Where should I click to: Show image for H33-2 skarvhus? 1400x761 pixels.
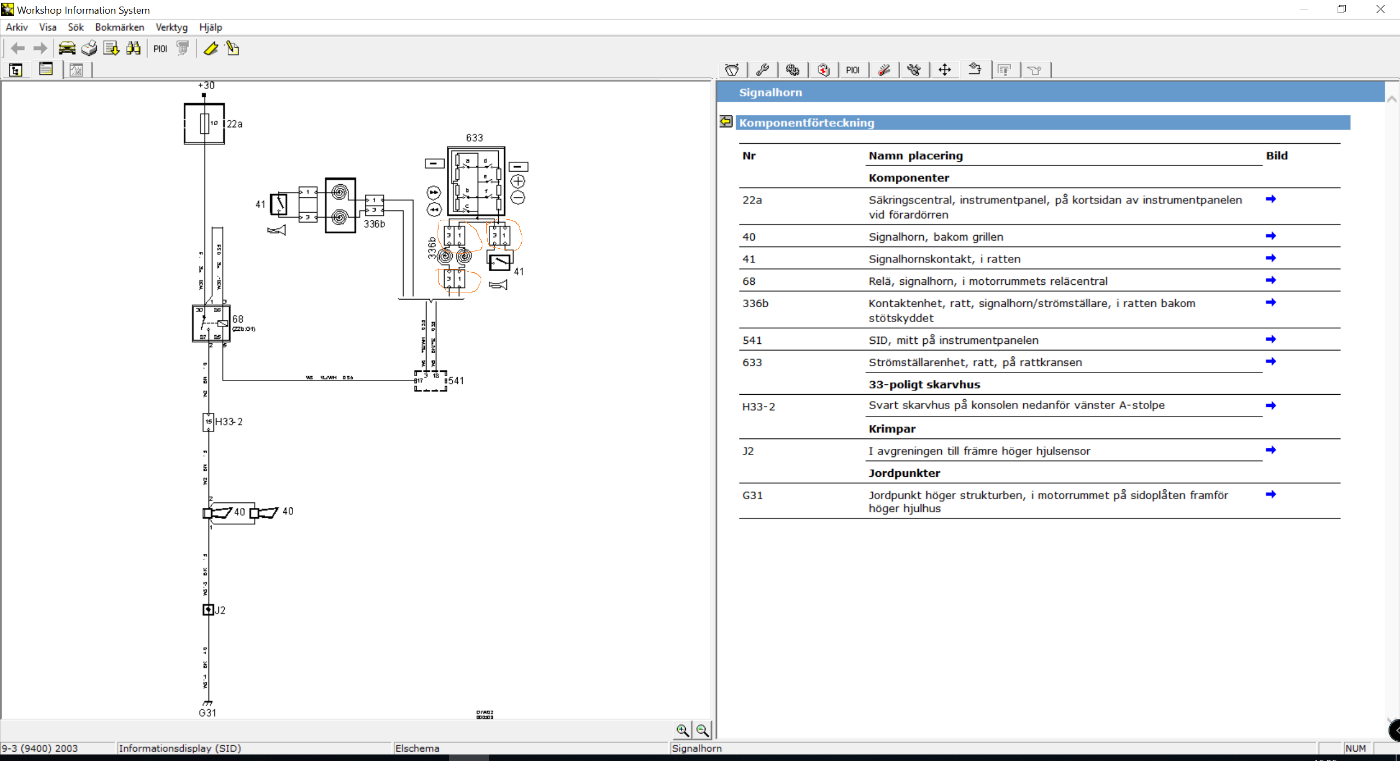(1271, 405)
